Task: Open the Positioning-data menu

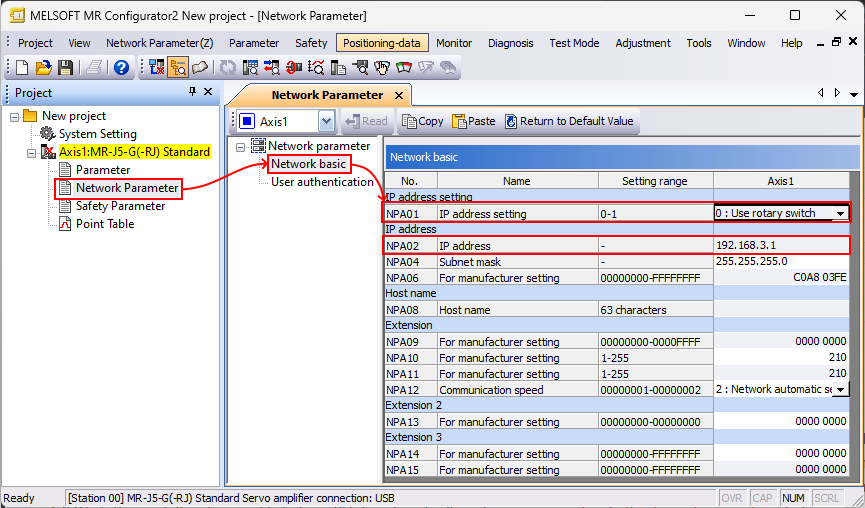Action: [x=382, y=43]
